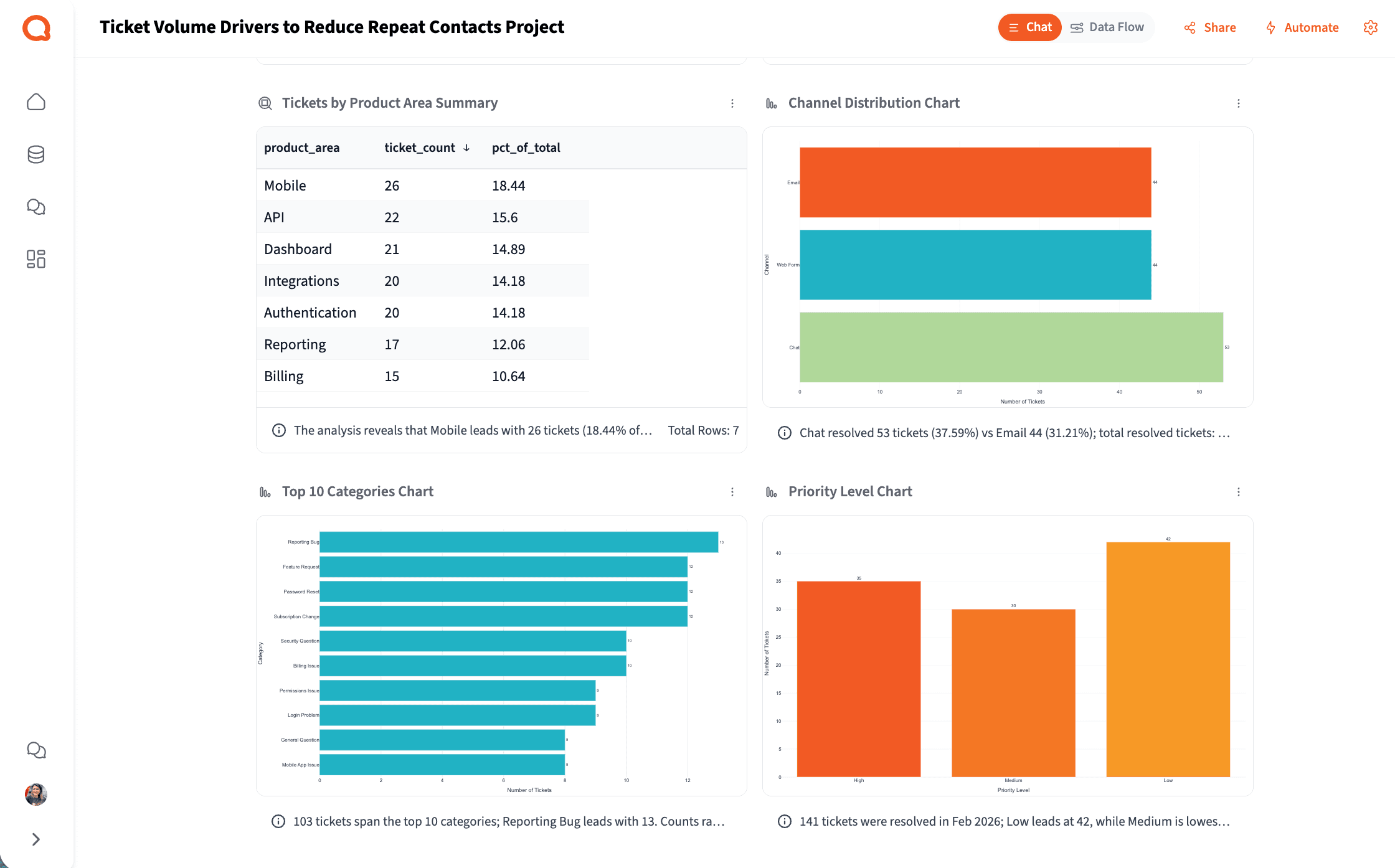Open settings via the gear icon
This screenshot has width=1395, height=868.
1371,27
